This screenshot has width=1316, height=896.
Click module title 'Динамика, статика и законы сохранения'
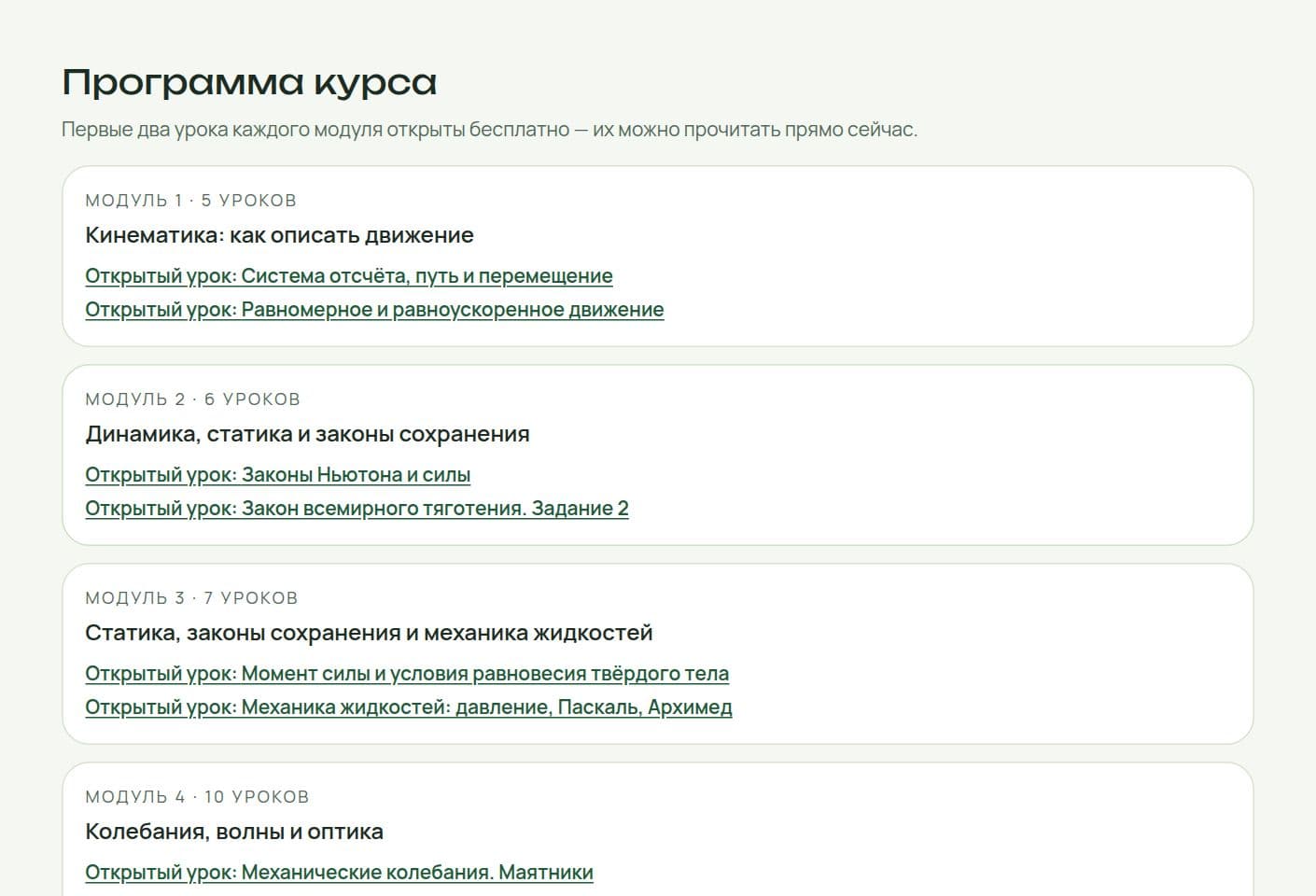307,434
